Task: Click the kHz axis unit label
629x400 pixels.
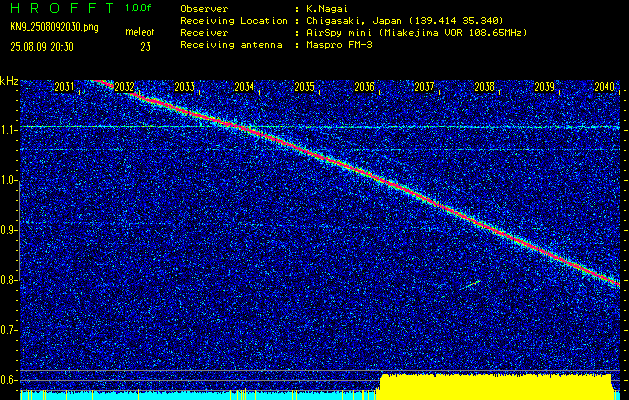Action: (9, 81)
